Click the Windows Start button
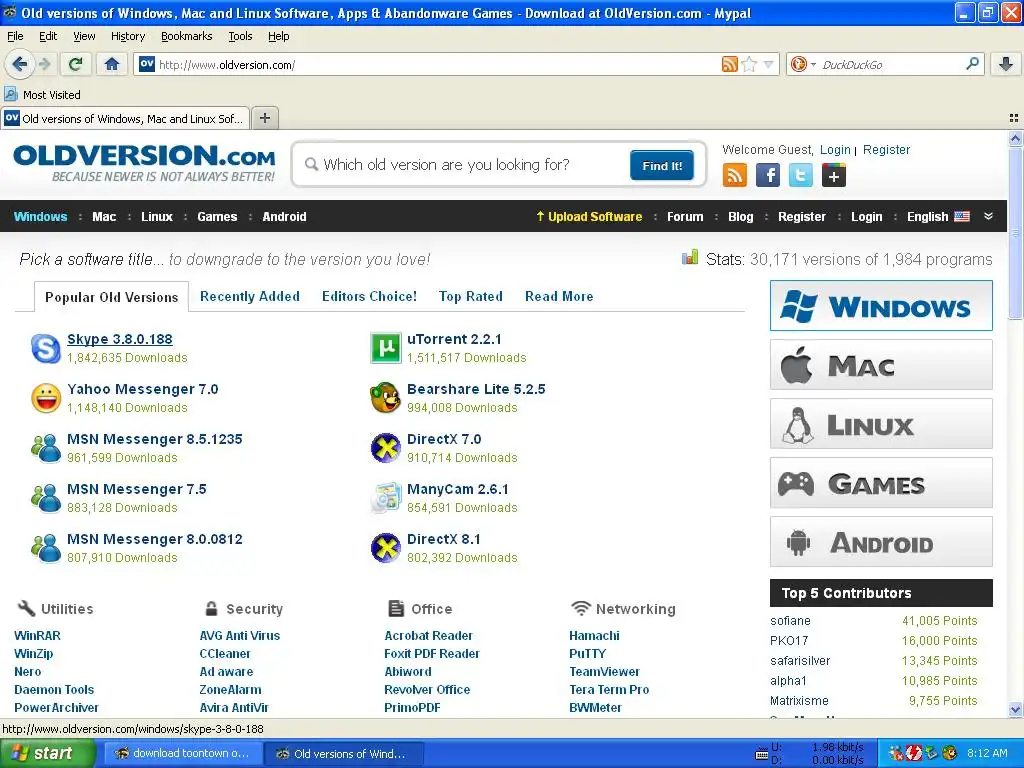 coord(47,753)
